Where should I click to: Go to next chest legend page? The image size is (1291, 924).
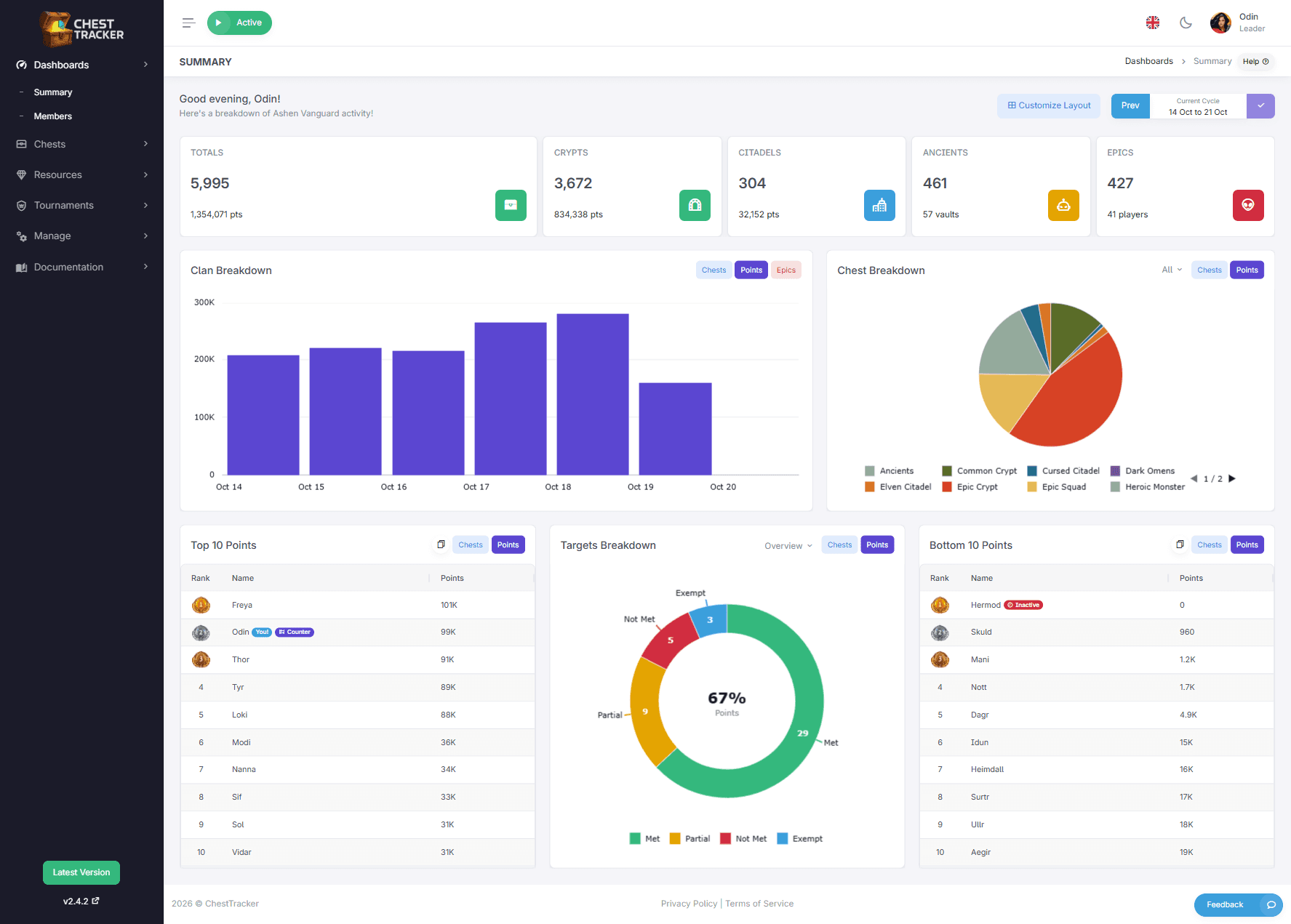1232,478
